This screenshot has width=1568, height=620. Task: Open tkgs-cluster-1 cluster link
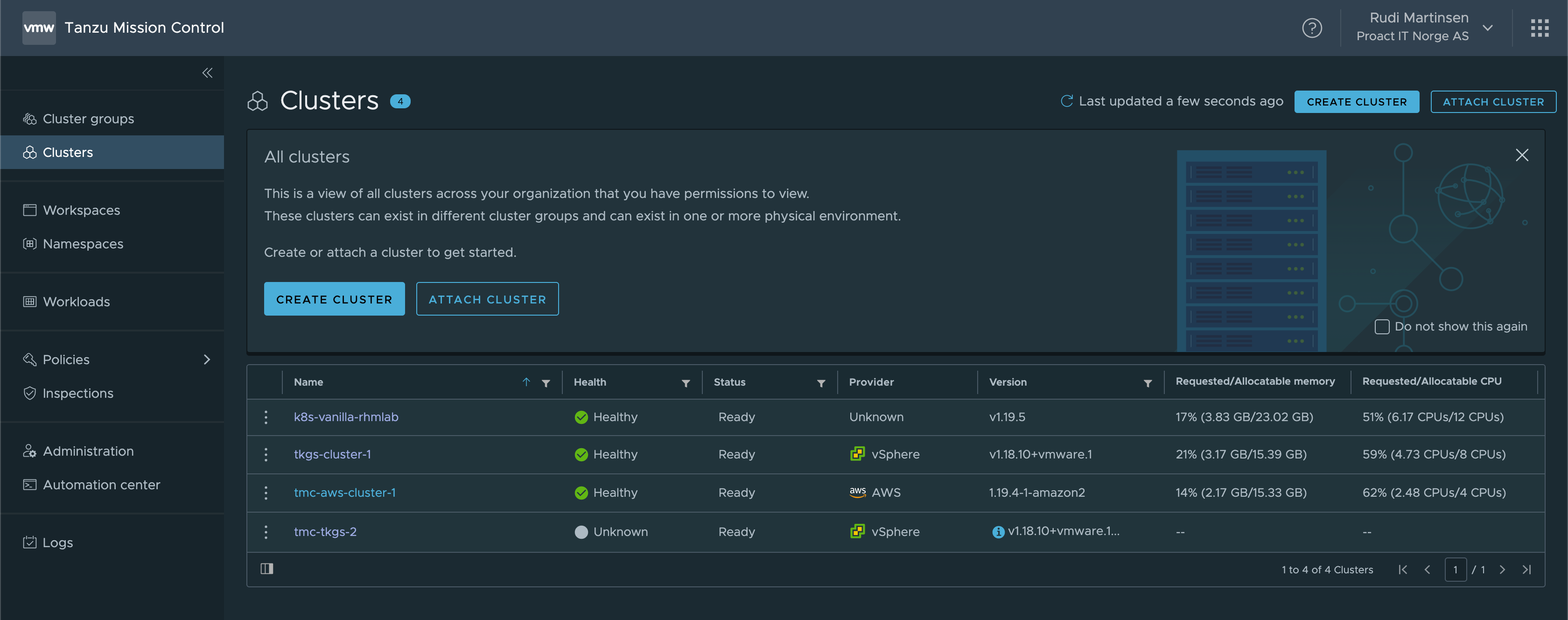(332, 454)
